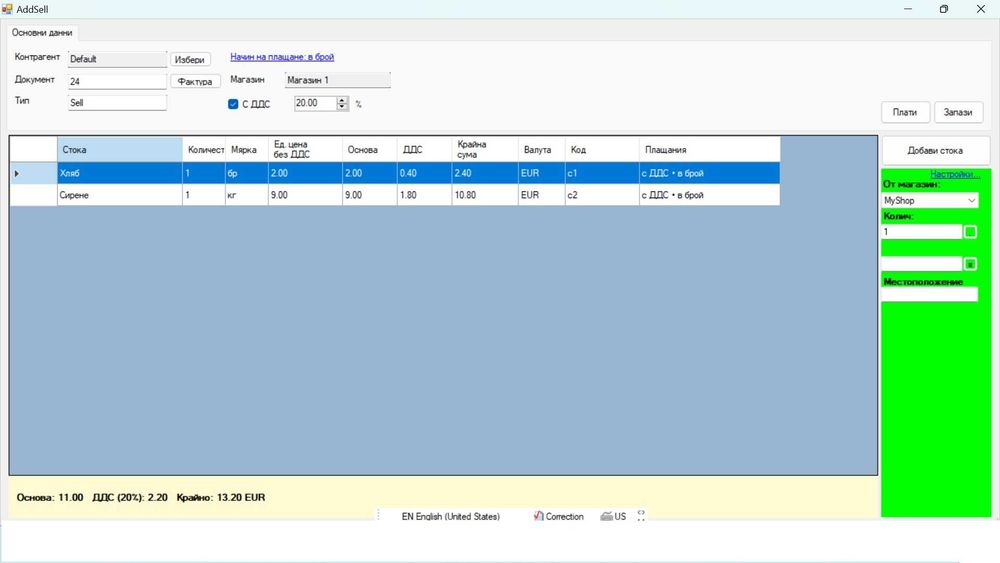This screenshot has width=1000, height=563.
Task: Open the Начин на плащане: в брой link
Action: (x=282, y=57)
